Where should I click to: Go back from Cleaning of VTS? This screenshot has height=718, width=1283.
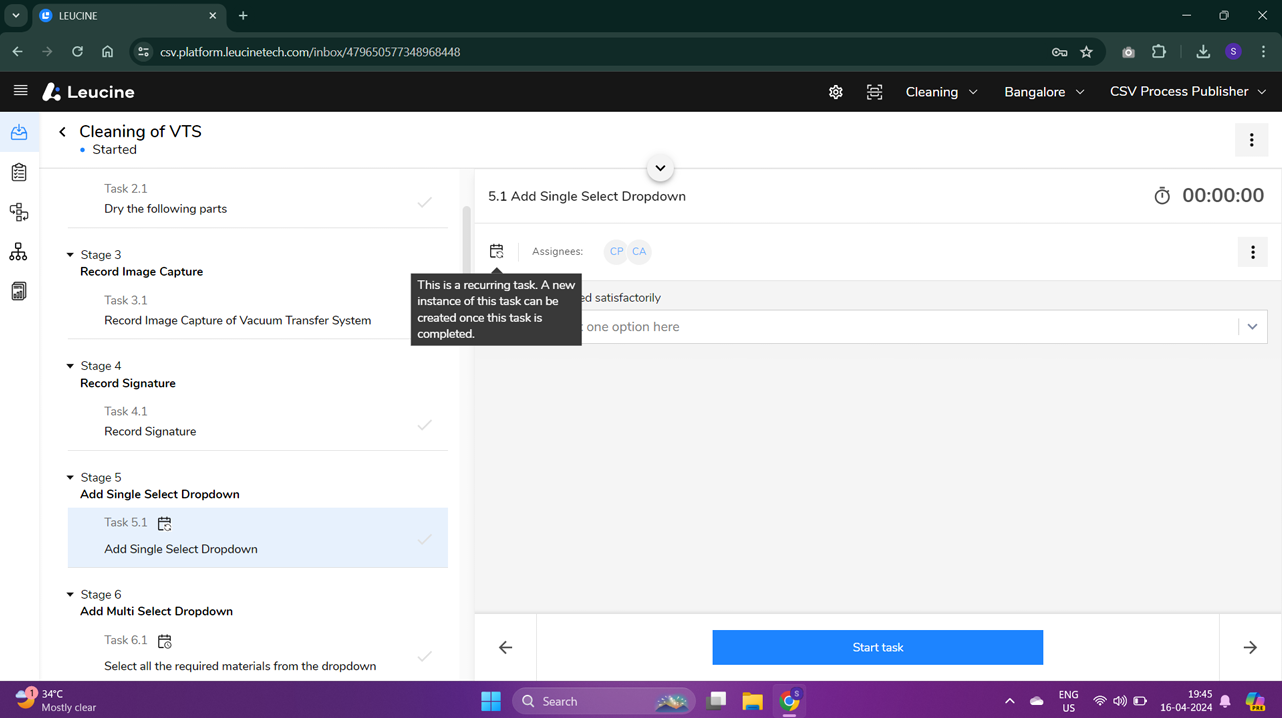(62, 132)
